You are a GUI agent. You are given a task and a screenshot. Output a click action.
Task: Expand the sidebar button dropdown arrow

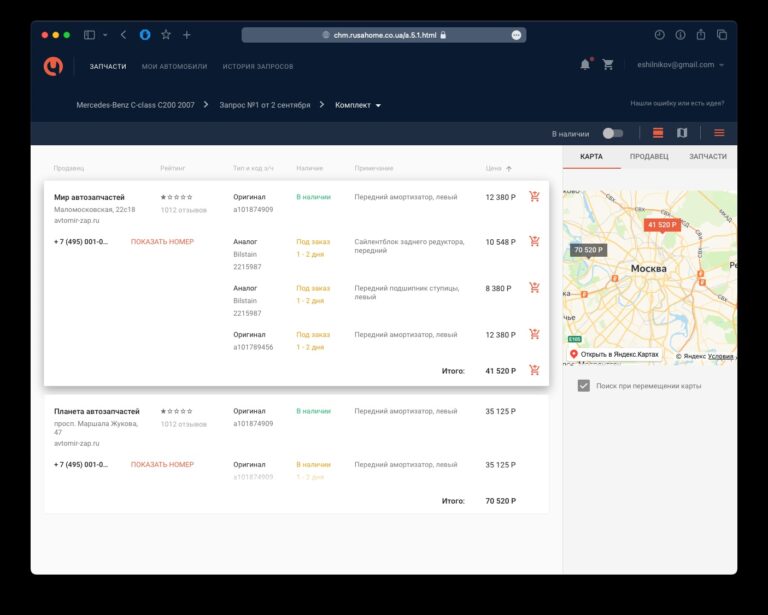[105, 35]
